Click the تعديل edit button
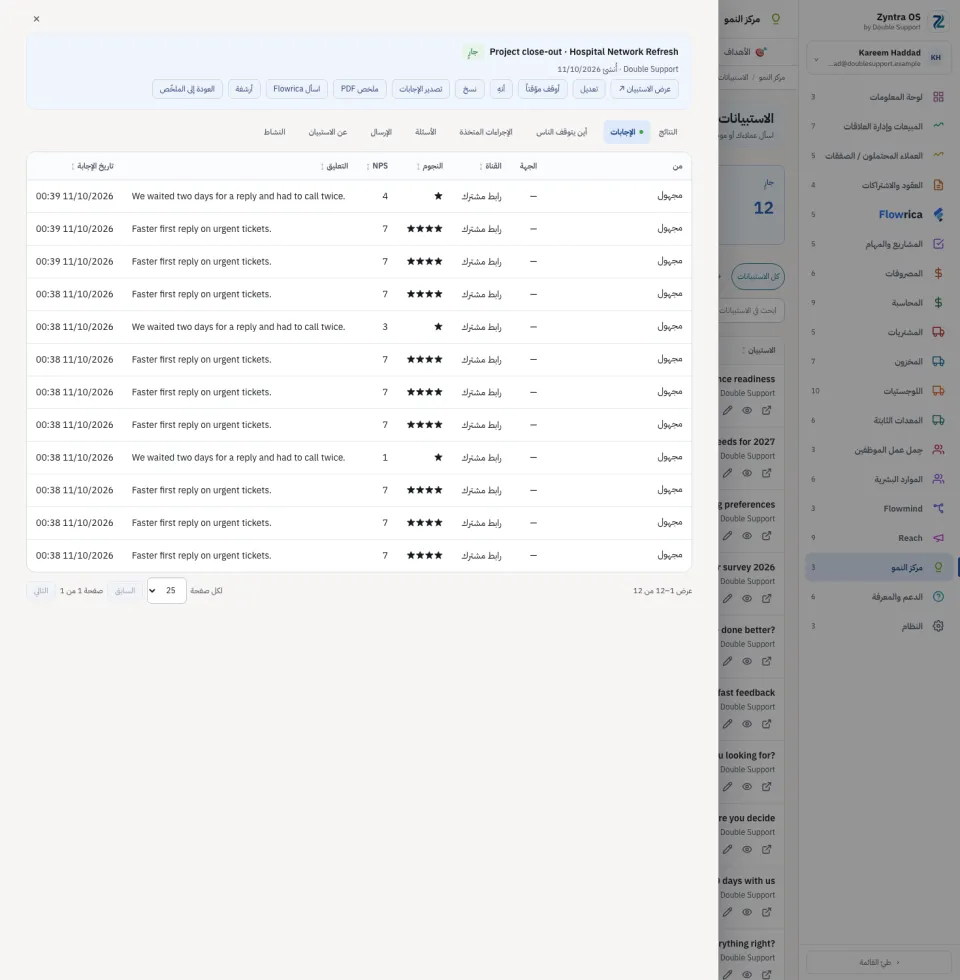Screen dimensions: 960x980 [x=589, y=89]
